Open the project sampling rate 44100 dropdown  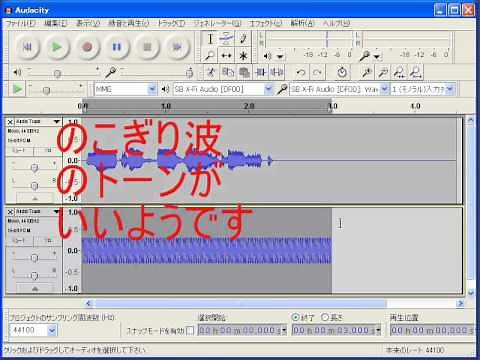[x=52, y=330]
